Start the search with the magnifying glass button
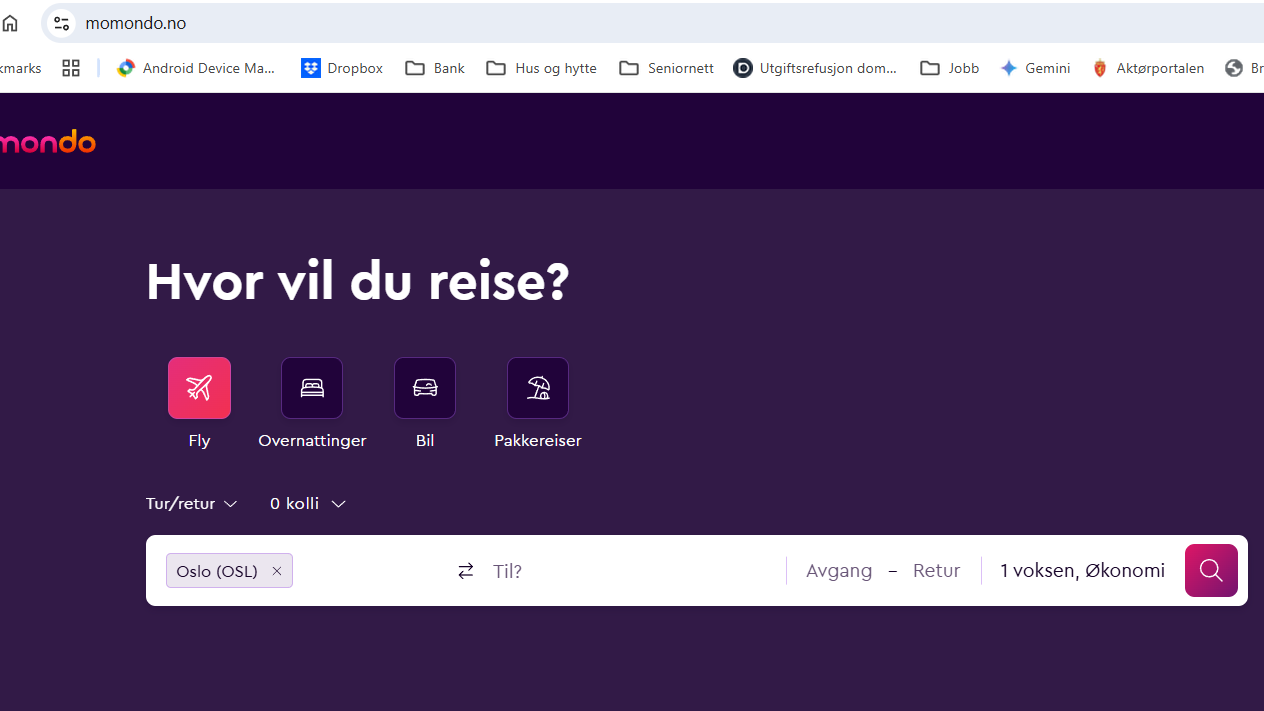The width and height of the screenshot is (1264, 711). click(x=1210, y=570)
